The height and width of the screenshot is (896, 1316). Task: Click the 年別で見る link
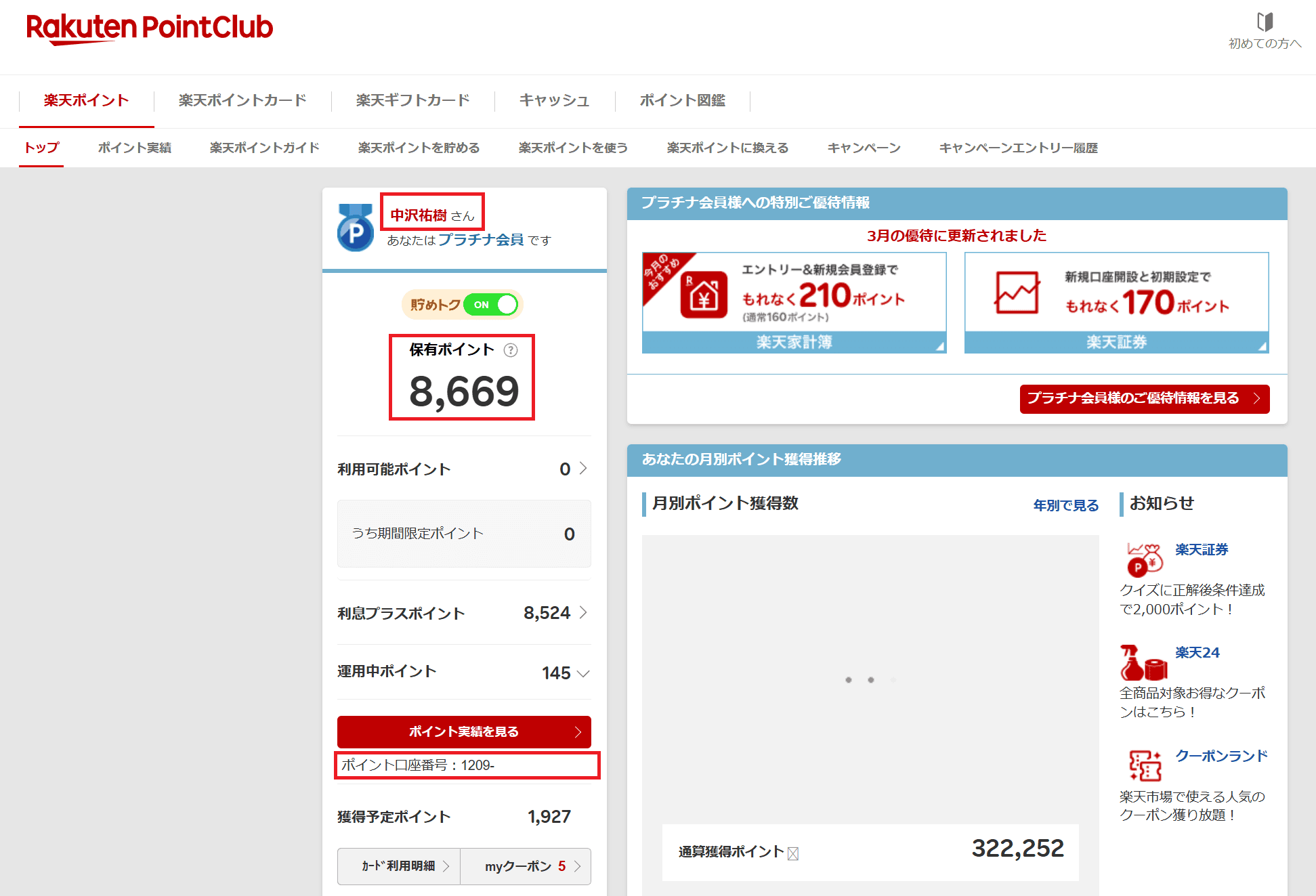[x=1065, y=505]
